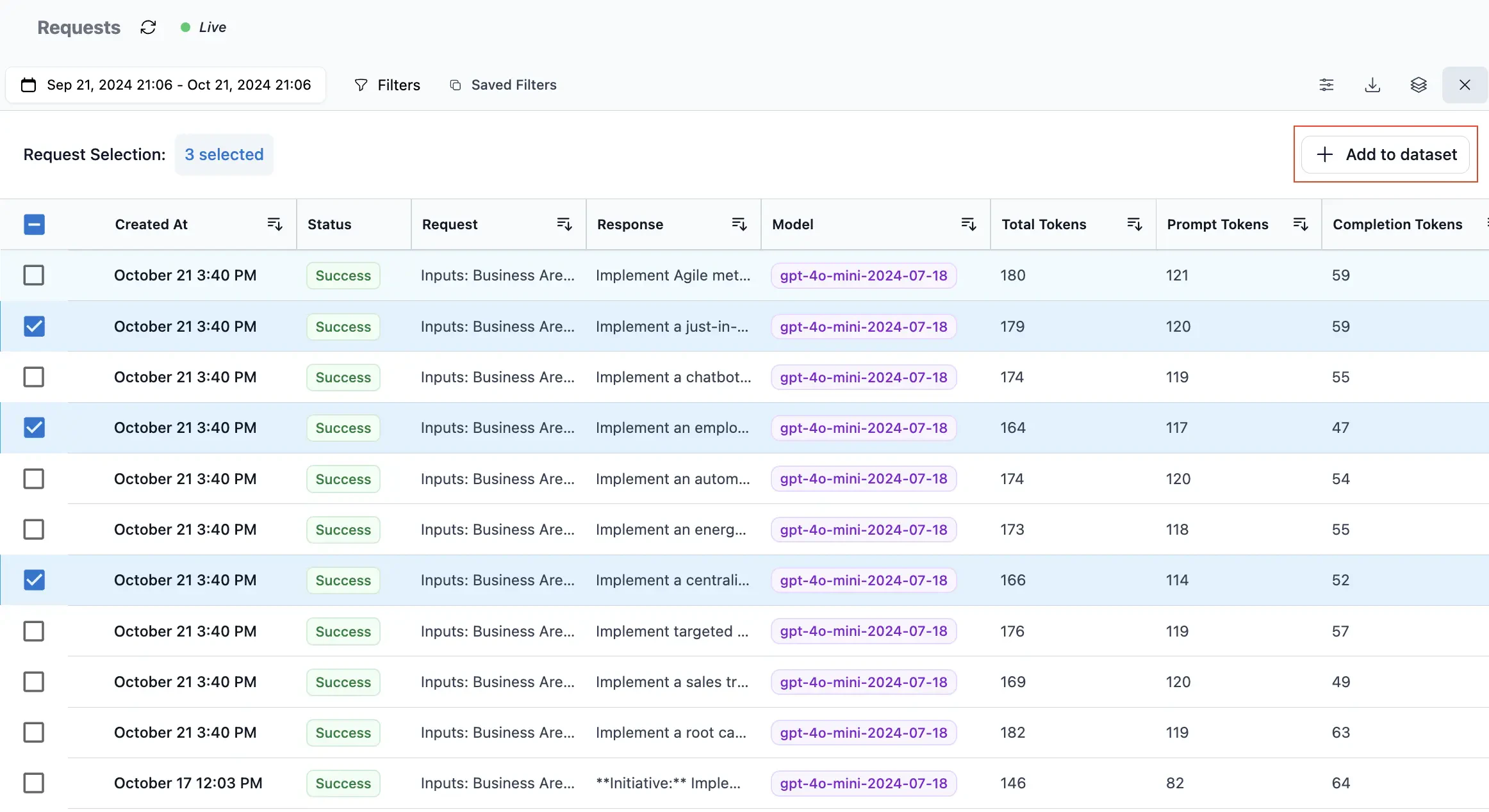Image resolution: width=1489 pixels, height=812 pixels.
Task: Open the dataset layers icon
Action: 1419,85
